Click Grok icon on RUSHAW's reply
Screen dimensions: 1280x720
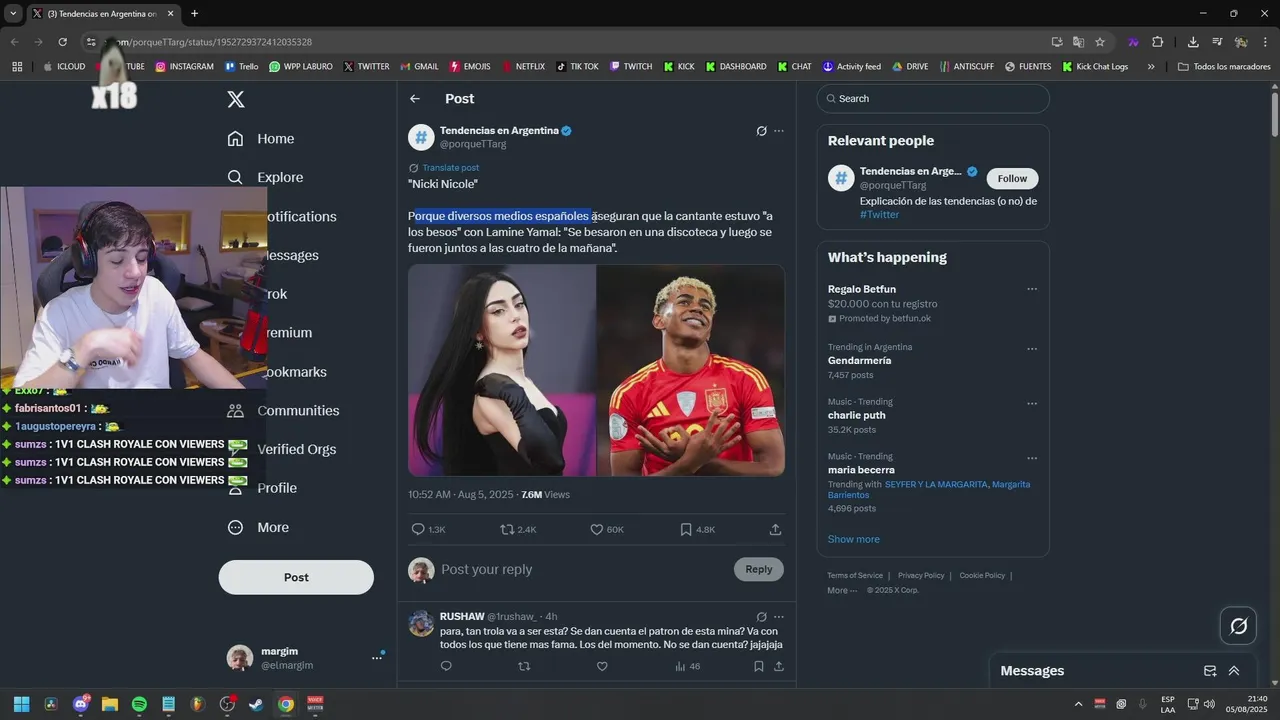pyautogui.click(x=761, y=617)
